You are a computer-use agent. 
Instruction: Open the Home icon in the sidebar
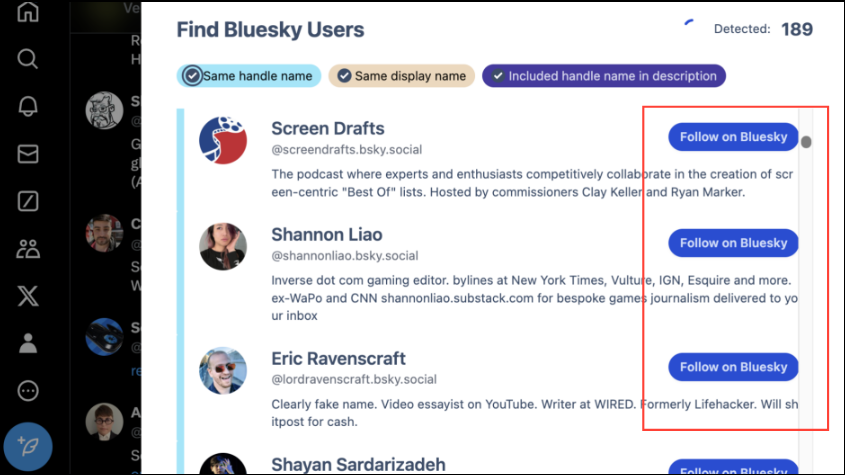(x=28, y=11)
